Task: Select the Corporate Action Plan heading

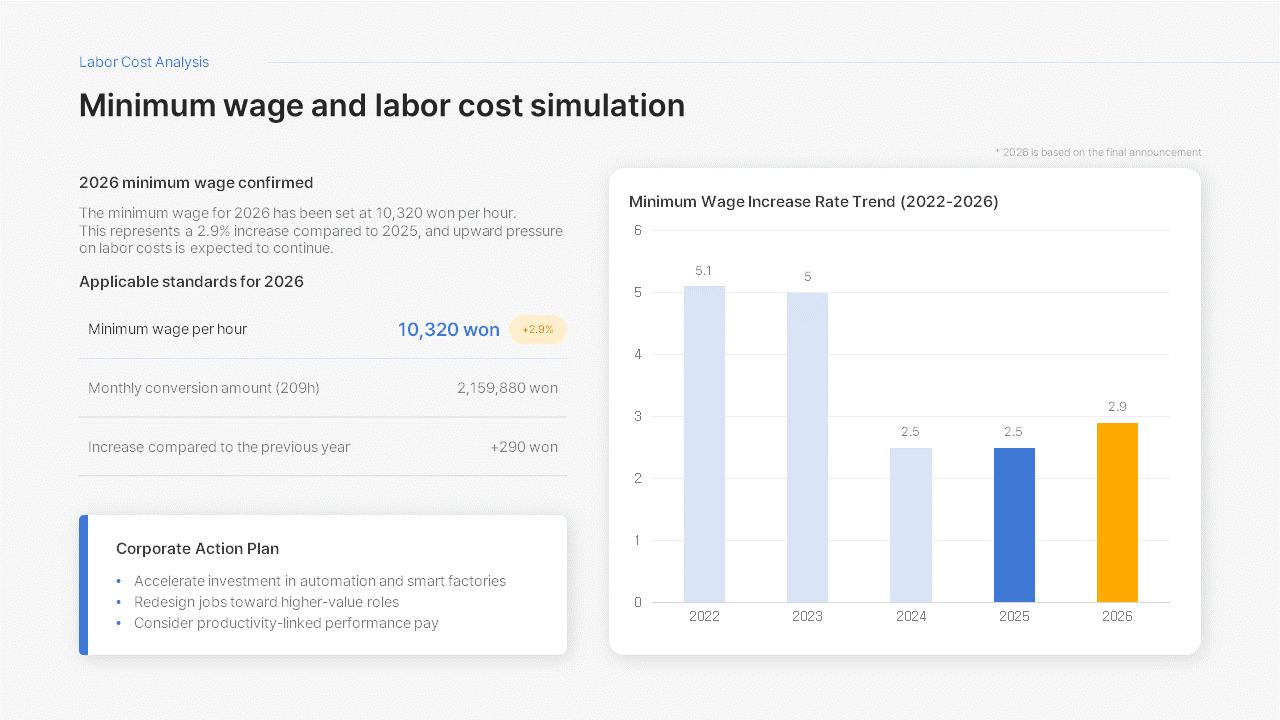Action: [197, 549]
